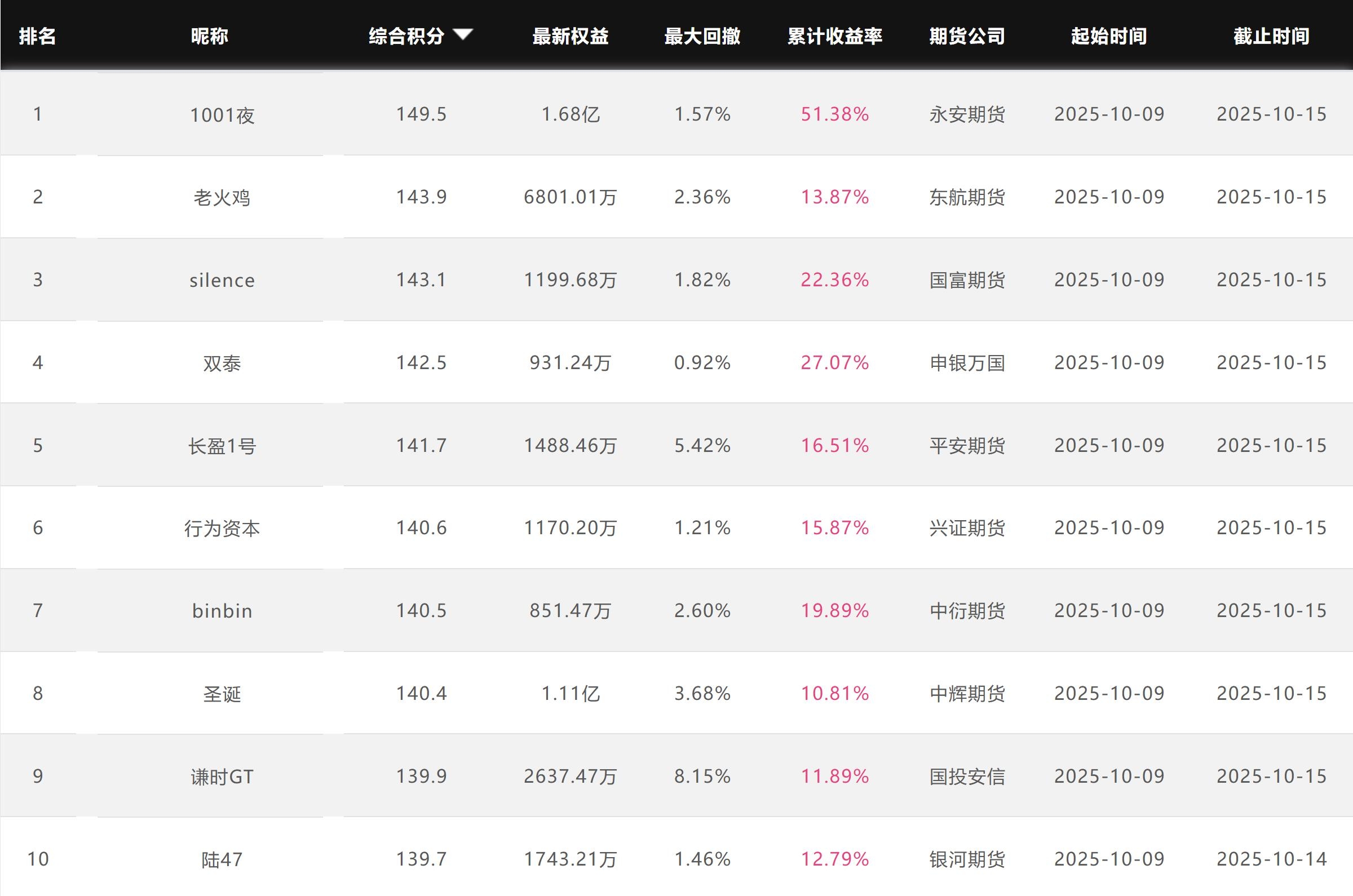
Task: Select the 陆47 row at rank 10
Action: [222, 859]
